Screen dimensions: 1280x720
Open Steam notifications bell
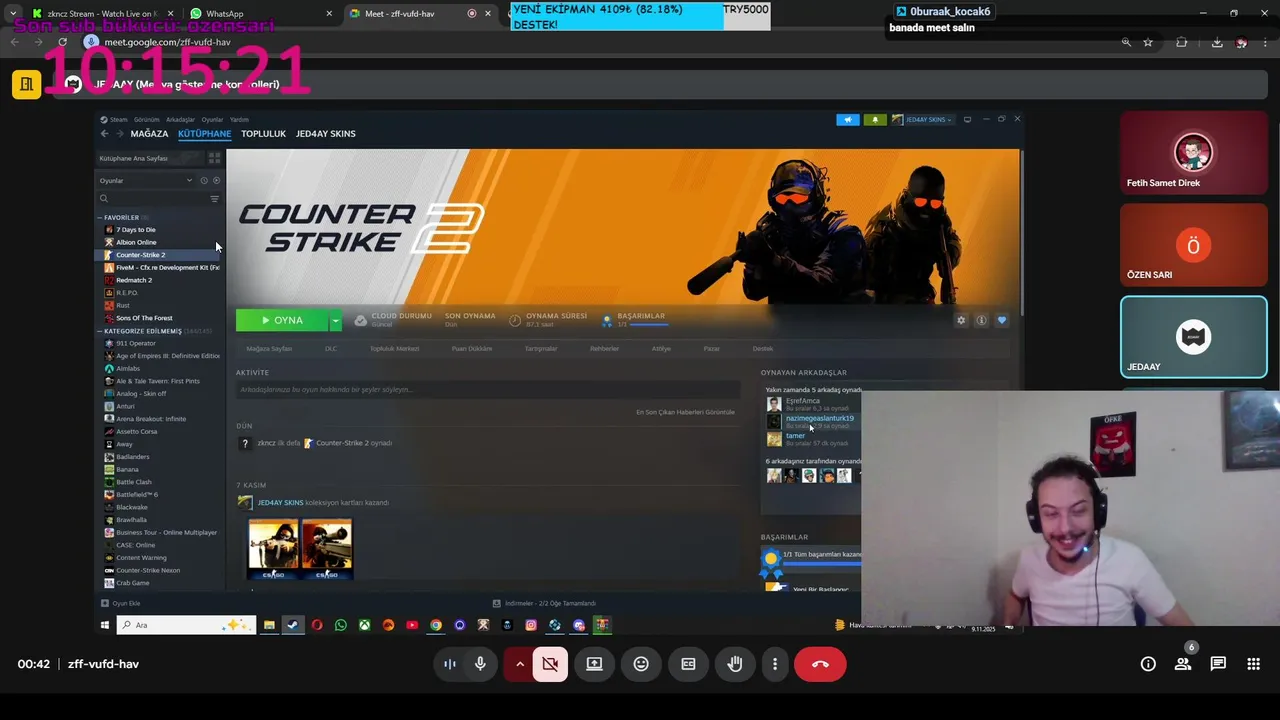tap(875, 119)
